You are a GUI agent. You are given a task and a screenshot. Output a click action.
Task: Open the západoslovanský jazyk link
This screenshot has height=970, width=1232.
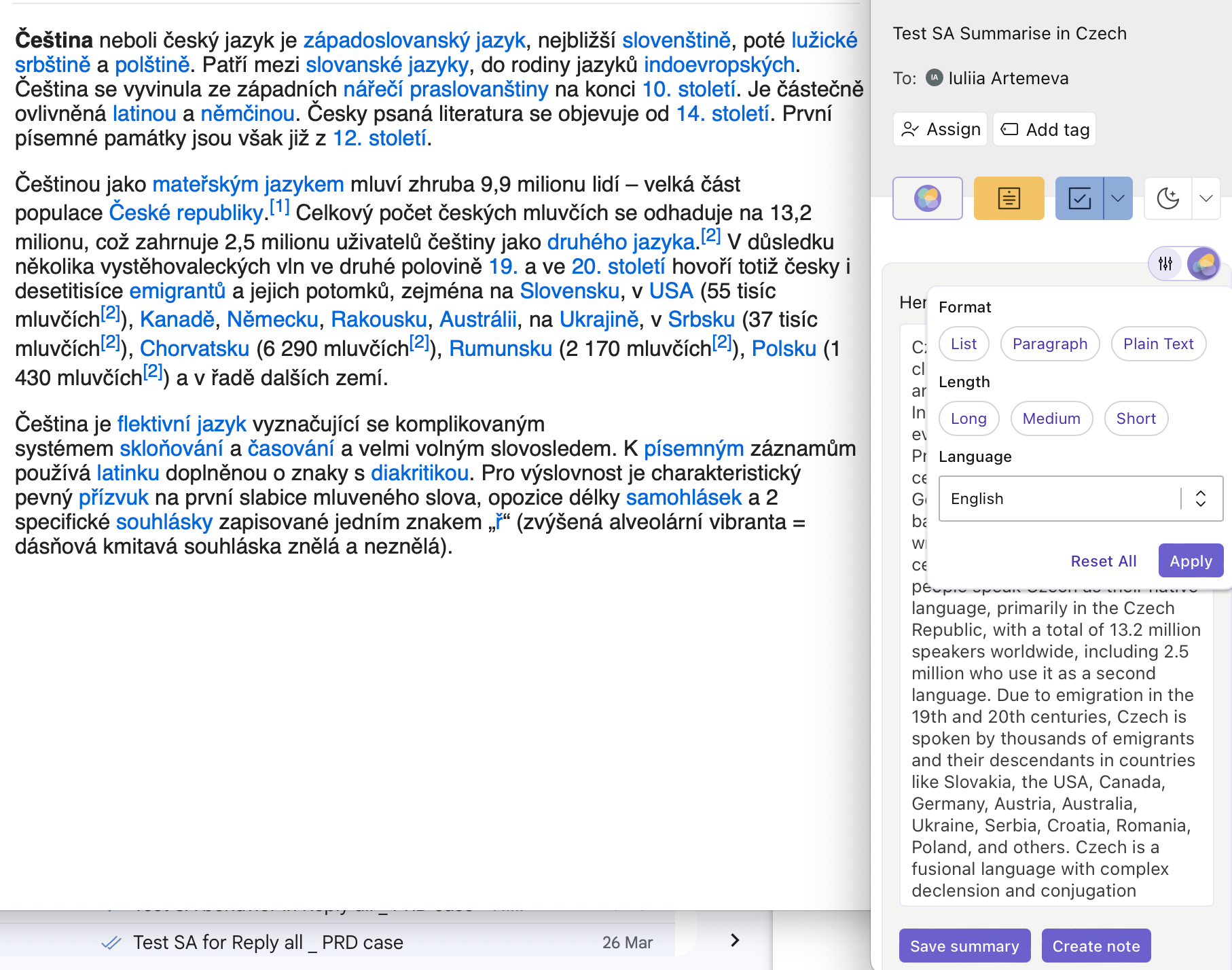click(x=414, y=40)
